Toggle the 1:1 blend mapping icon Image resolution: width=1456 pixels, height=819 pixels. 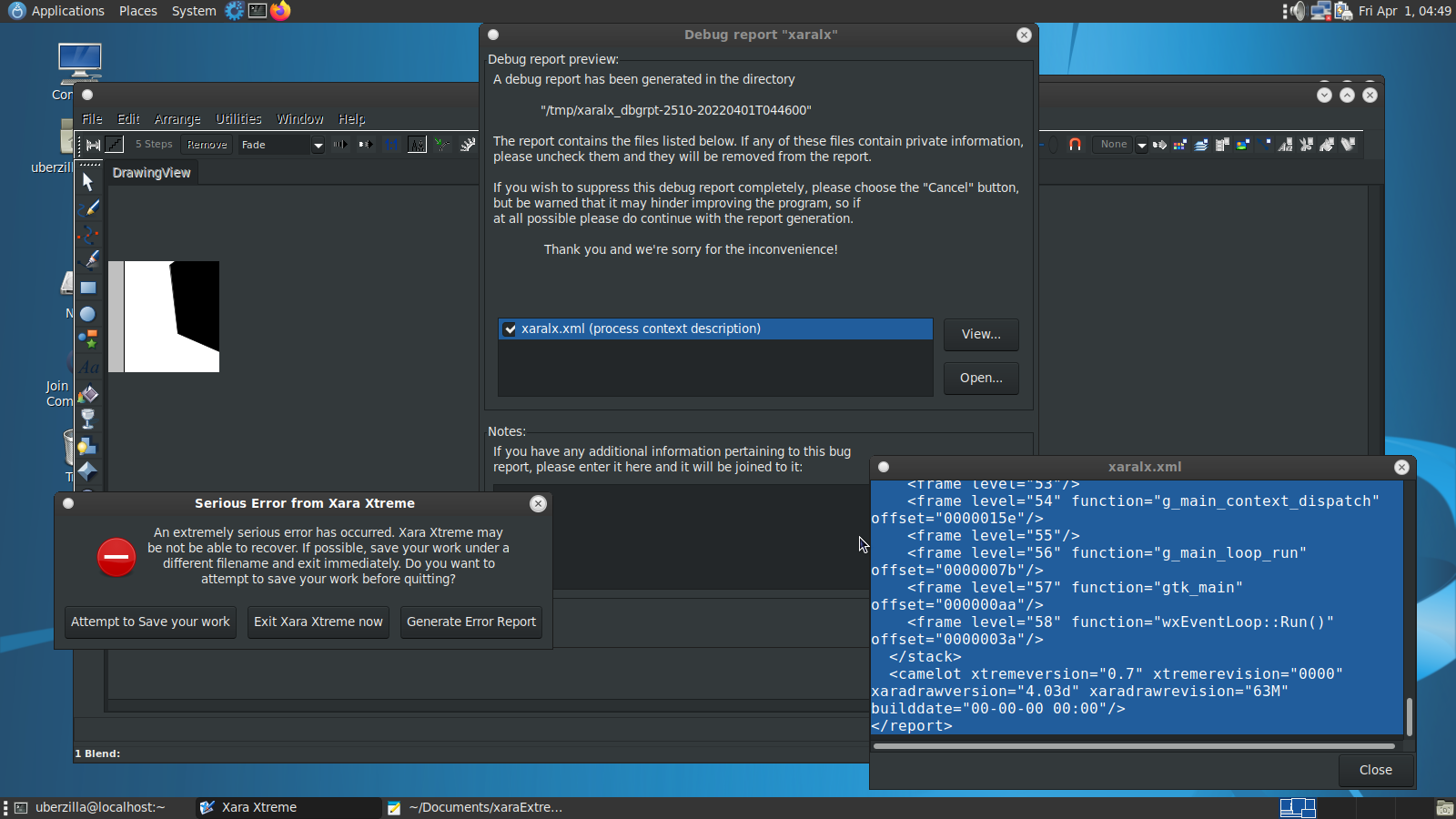(x=391, y=145)
